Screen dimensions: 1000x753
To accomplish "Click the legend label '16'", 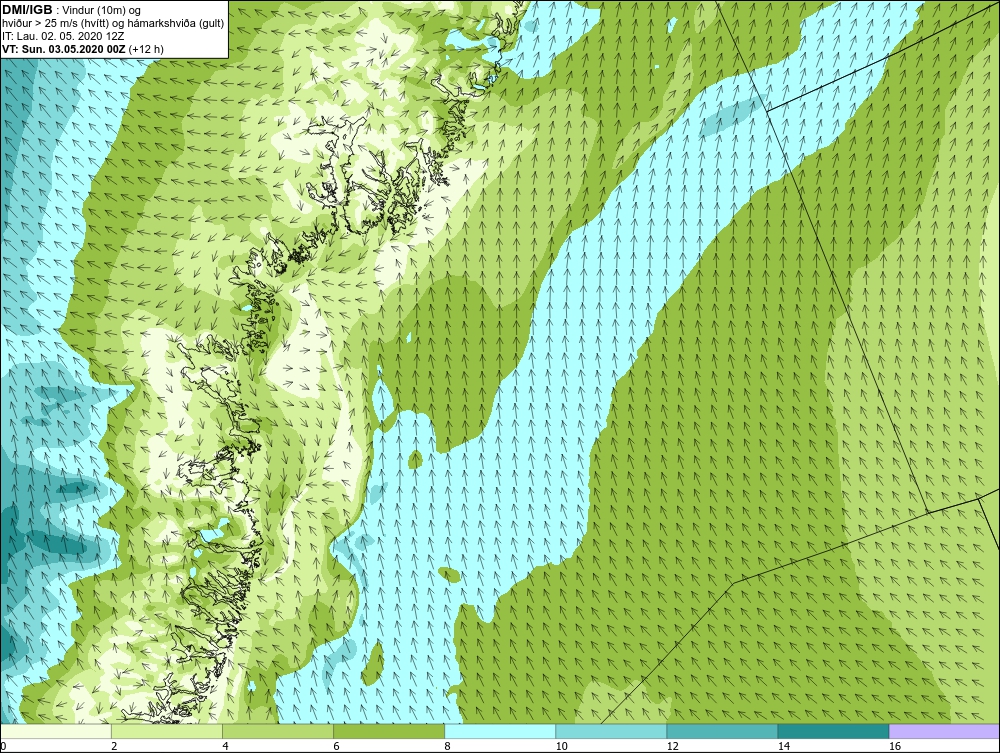I will click(x=894, y=746).
